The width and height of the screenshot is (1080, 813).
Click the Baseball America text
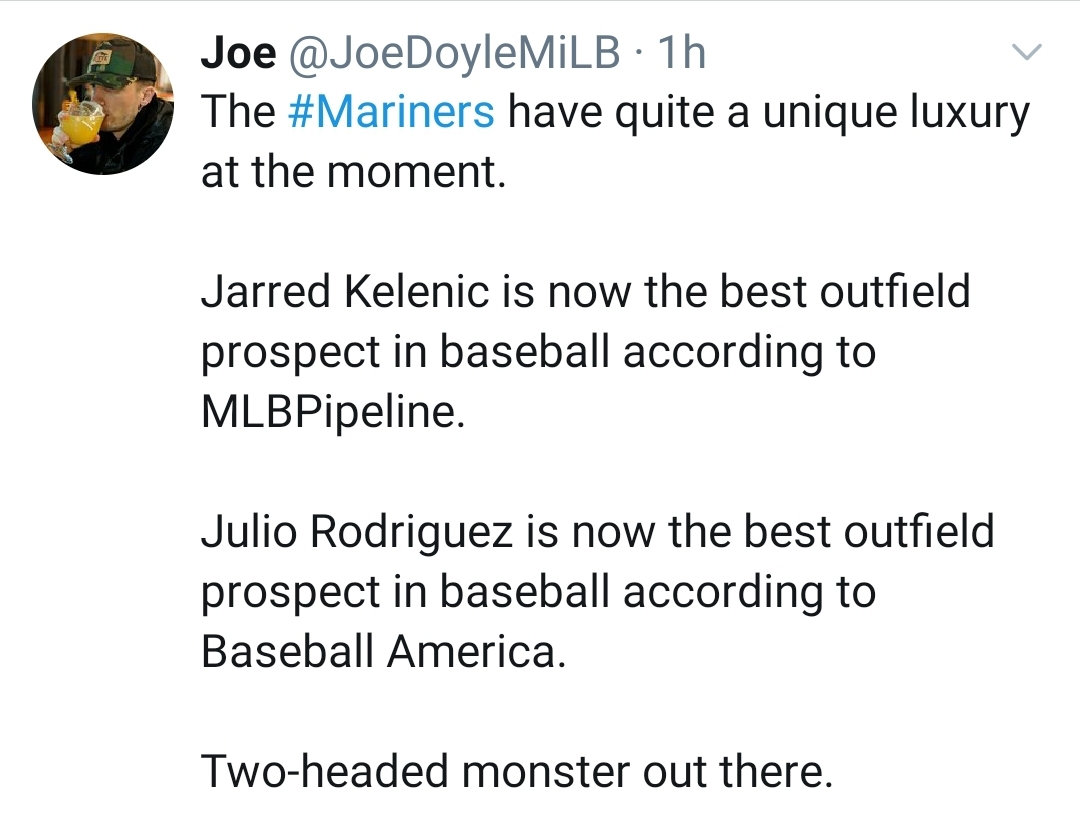point(384,651)
